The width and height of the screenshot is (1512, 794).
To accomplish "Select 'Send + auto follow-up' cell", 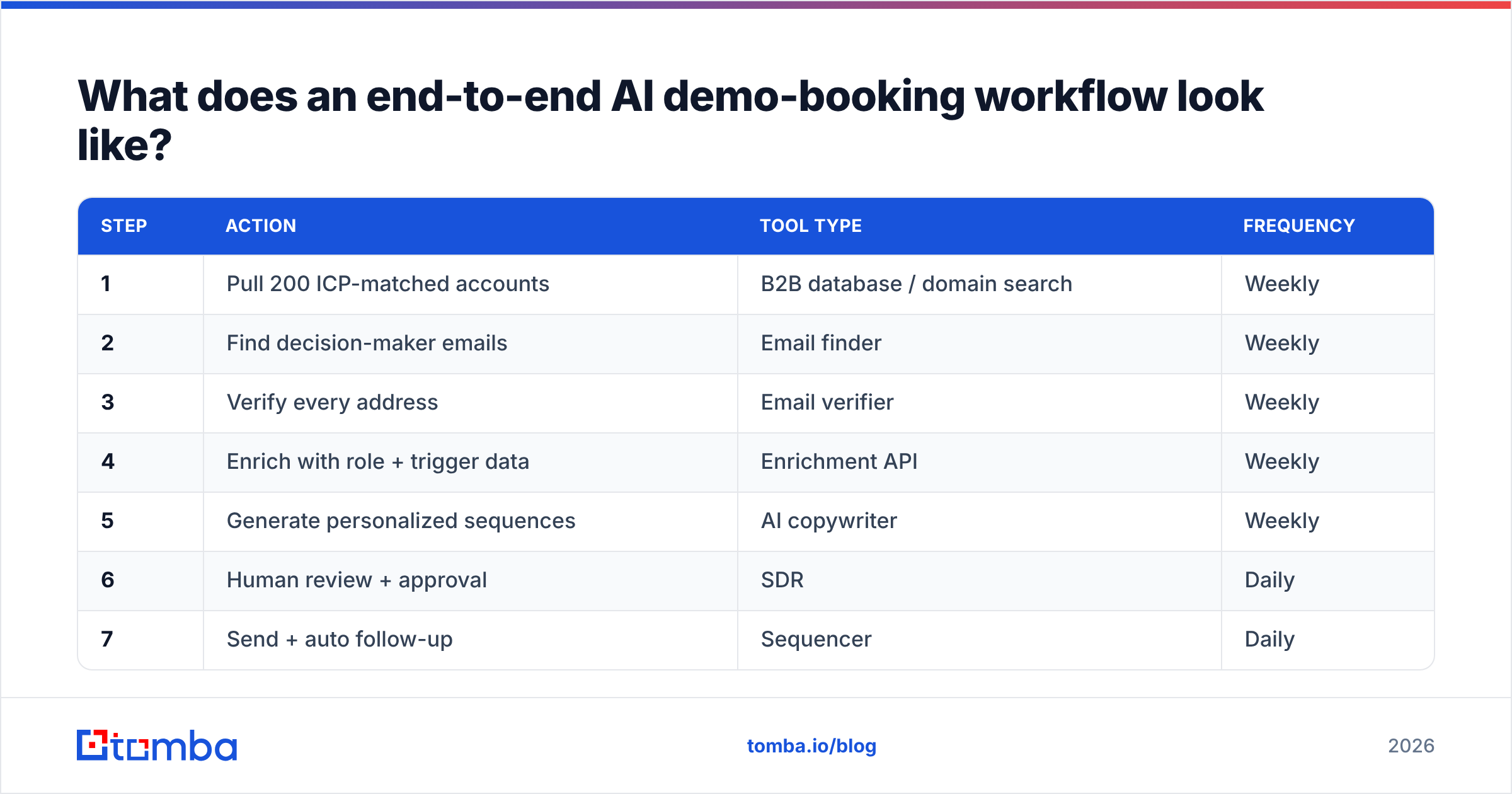I will point(471,640).
